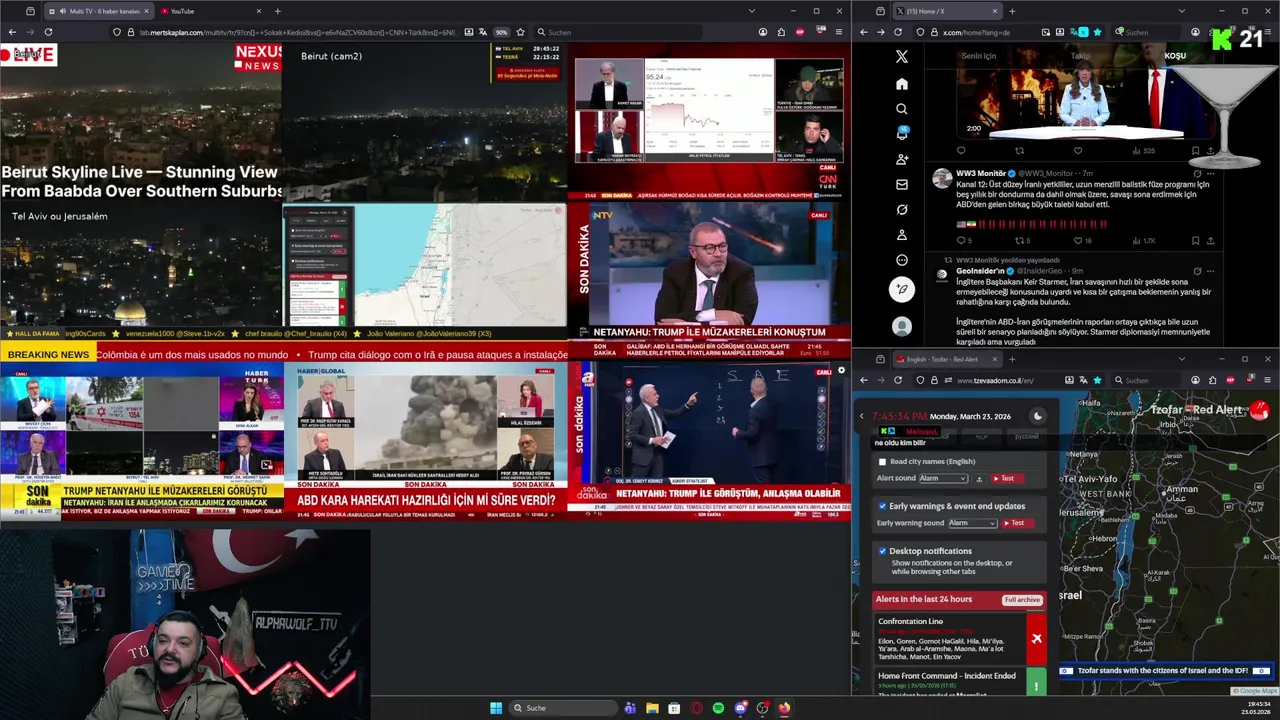Open X More circle icon in sidebar
Screen dimensions: 1280x720
pos(901,260)
